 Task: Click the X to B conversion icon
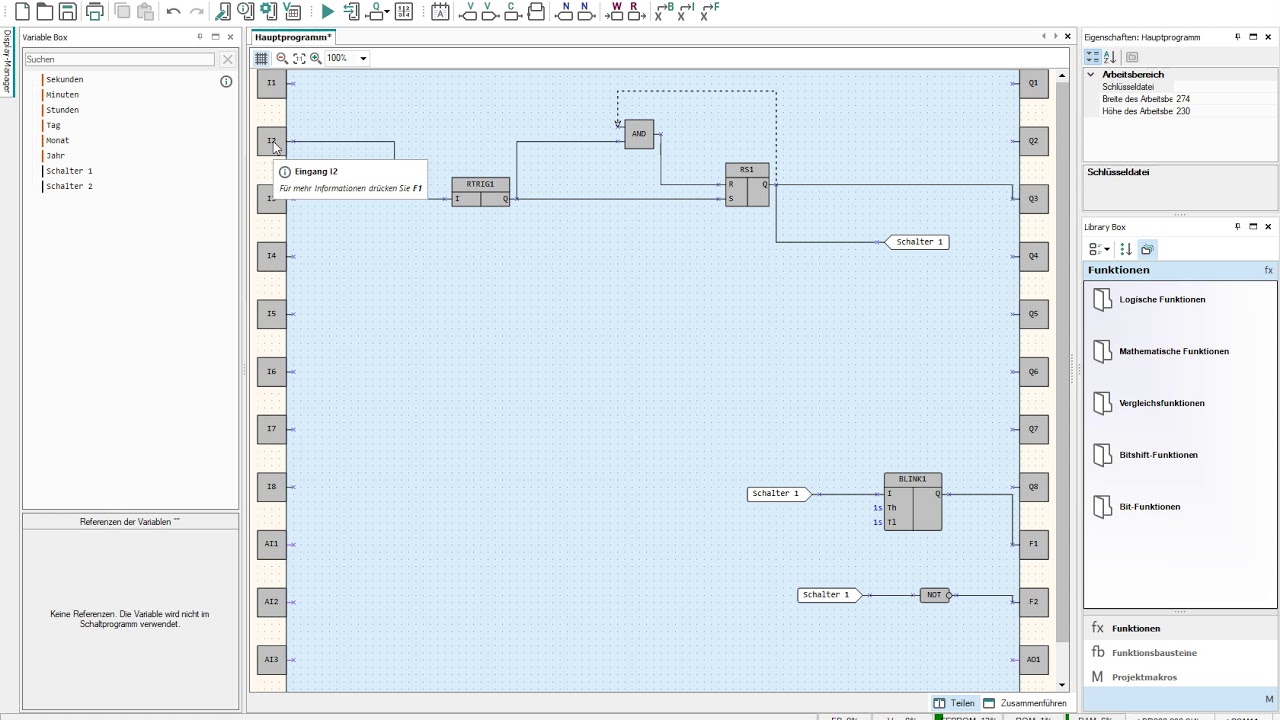664,12
